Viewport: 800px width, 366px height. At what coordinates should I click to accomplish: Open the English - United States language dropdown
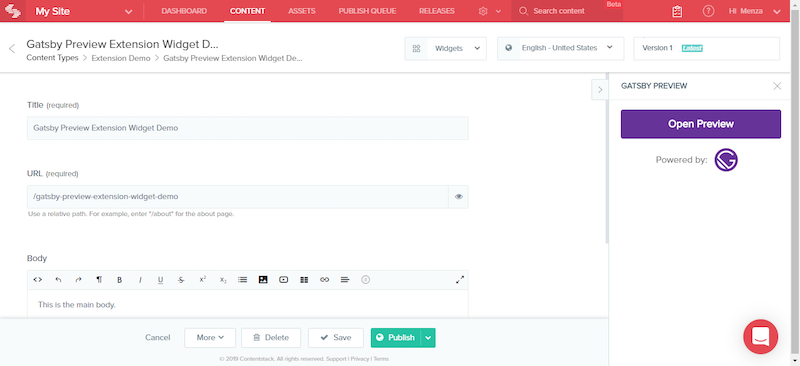pos(561,48)
